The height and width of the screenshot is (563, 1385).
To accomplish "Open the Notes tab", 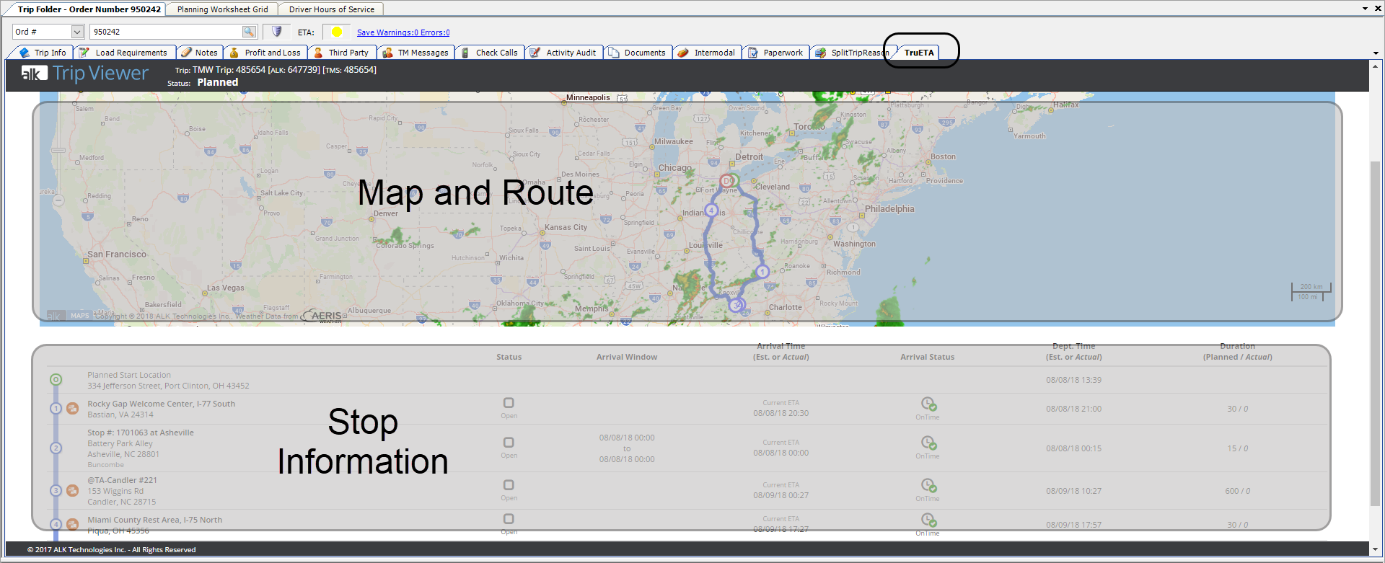I will point(199,52).
